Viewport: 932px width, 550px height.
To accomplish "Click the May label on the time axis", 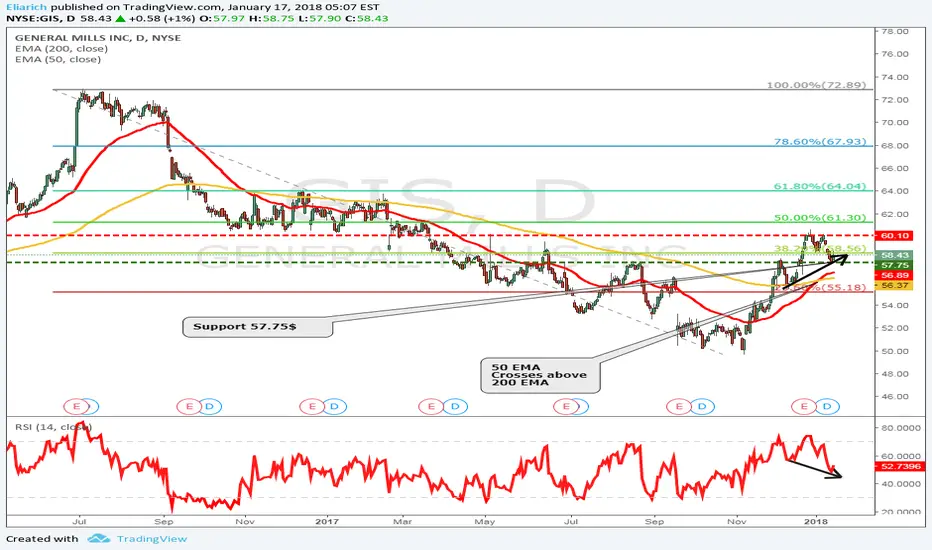I will pos(484,522).
